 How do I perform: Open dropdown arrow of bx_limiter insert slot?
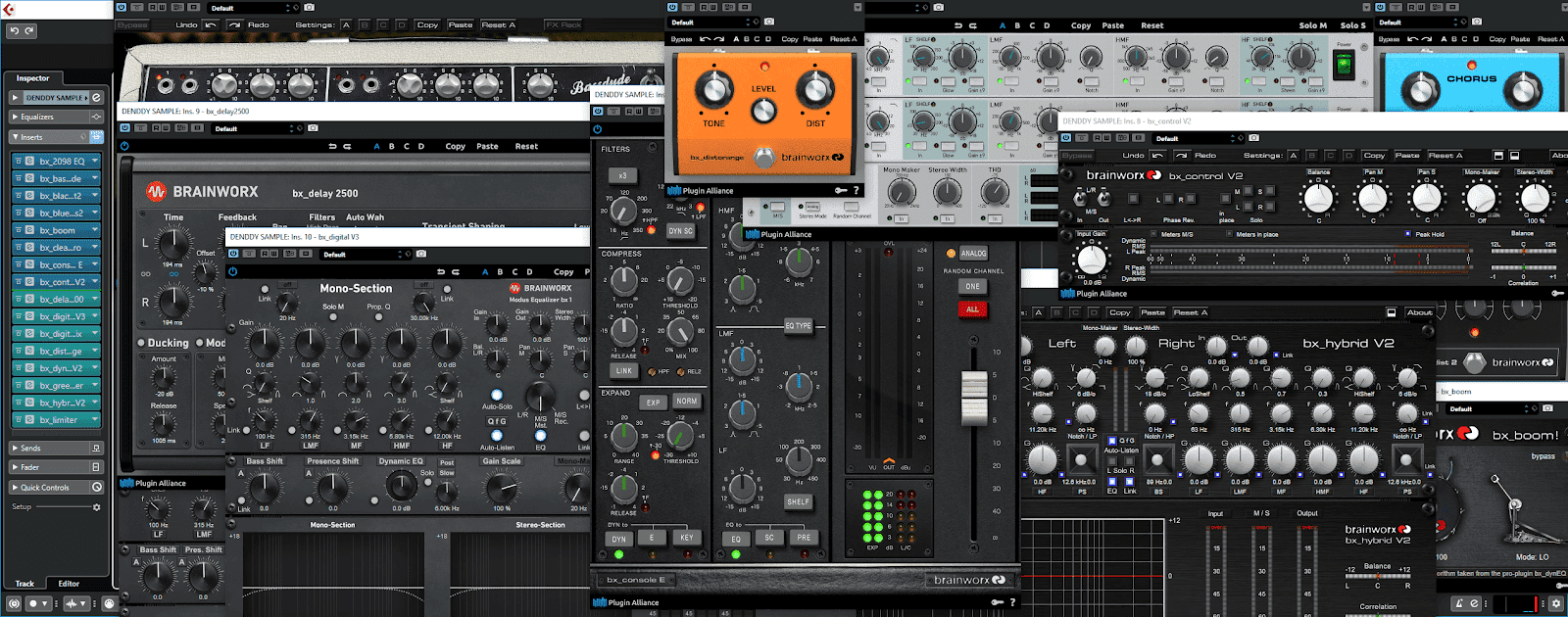pyautogui.click(x=94, y=419)
